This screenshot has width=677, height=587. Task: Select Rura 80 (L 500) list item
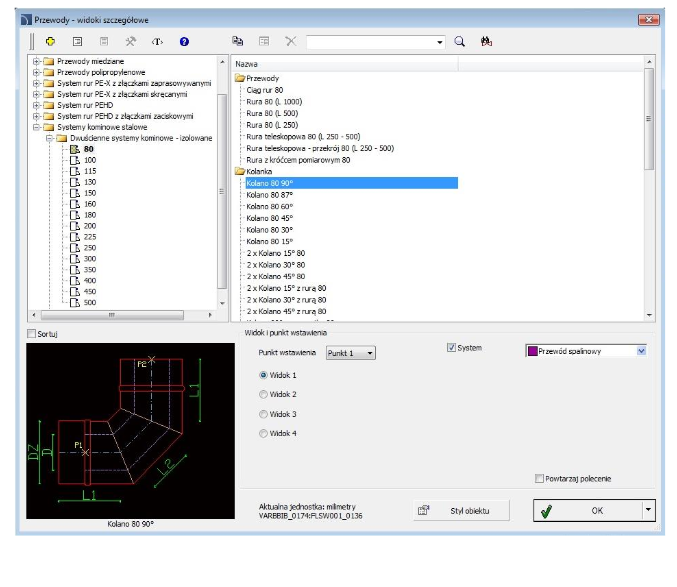273,113
